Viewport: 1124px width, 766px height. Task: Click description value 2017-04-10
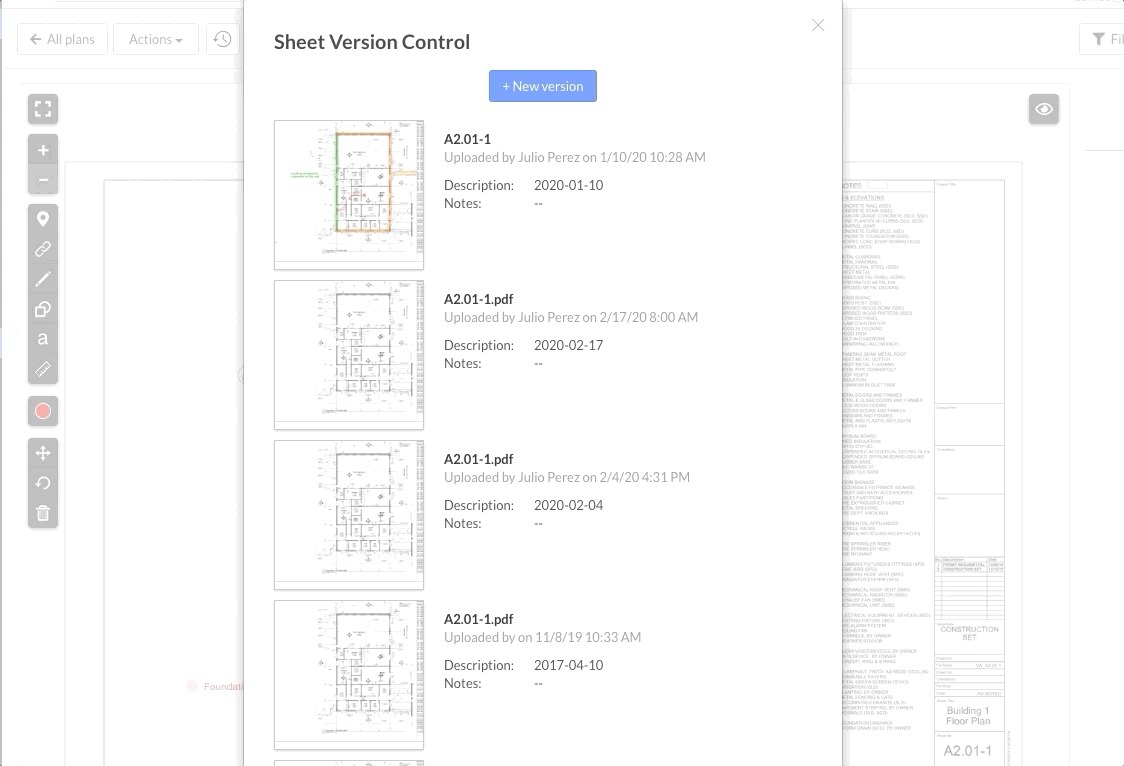[568, 665]
